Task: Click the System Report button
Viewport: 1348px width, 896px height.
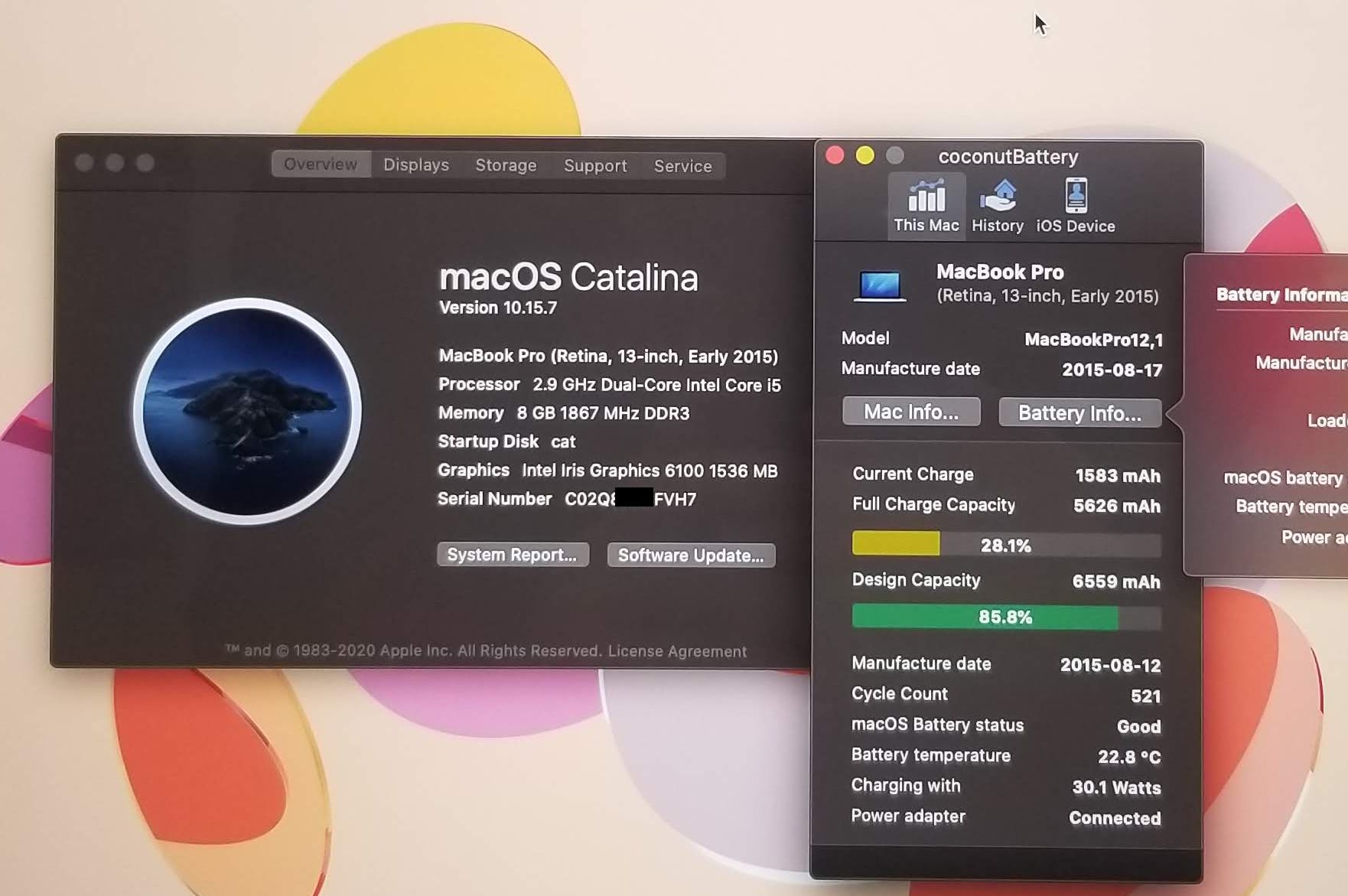Action: (x=512, y=555)
